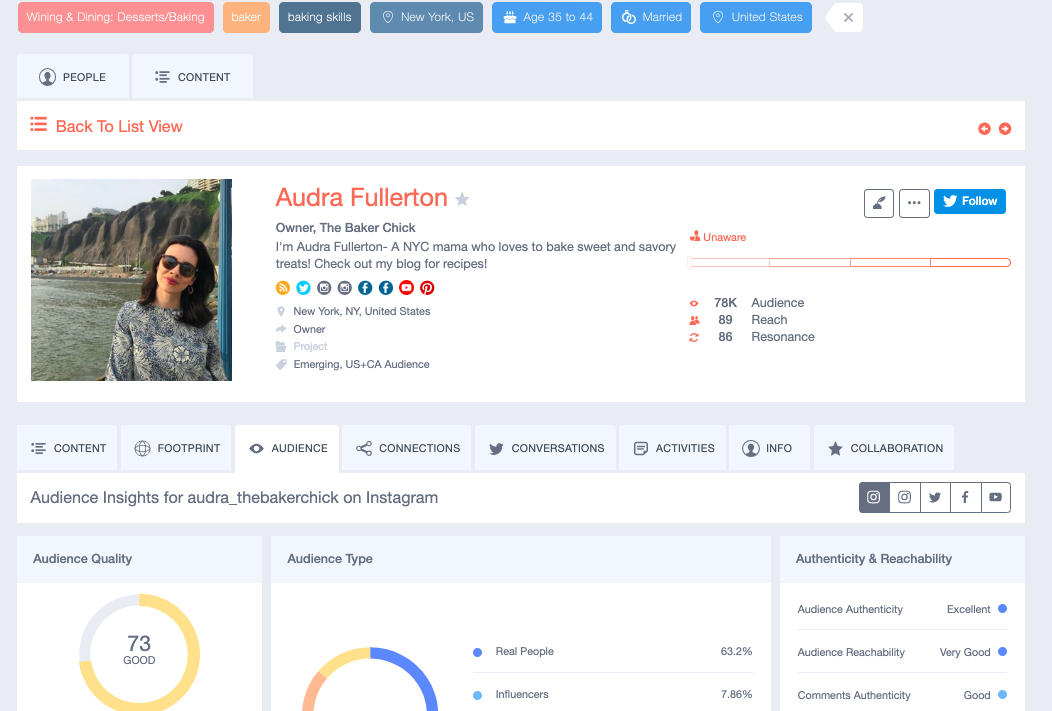
Task: Click the refresh icon beside 86 Resonance
Action: point(694,337)
